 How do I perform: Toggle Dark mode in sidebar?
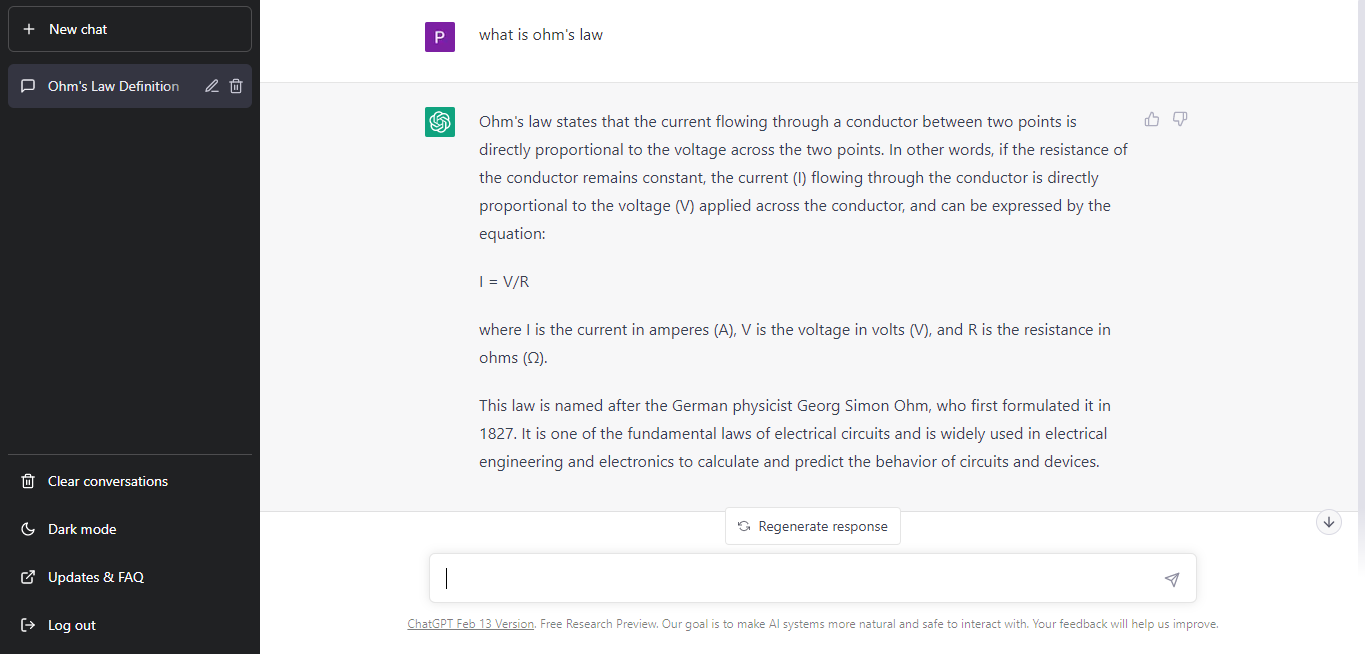tap(82, 529)
